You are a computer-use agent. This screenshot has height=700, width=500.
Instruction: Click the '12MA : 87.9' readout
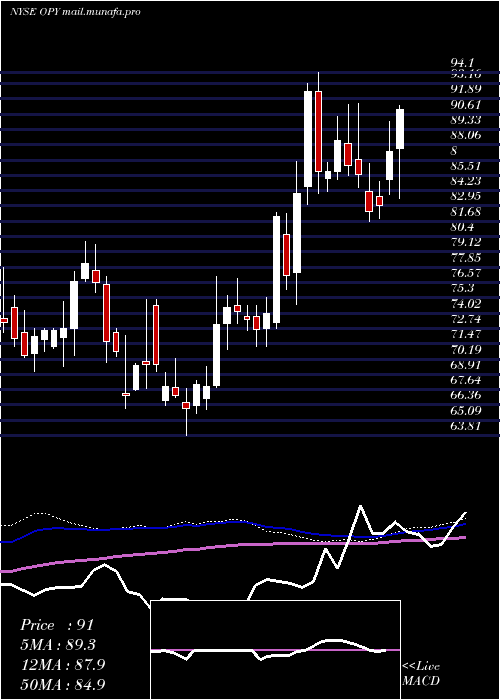pos(62,664)
